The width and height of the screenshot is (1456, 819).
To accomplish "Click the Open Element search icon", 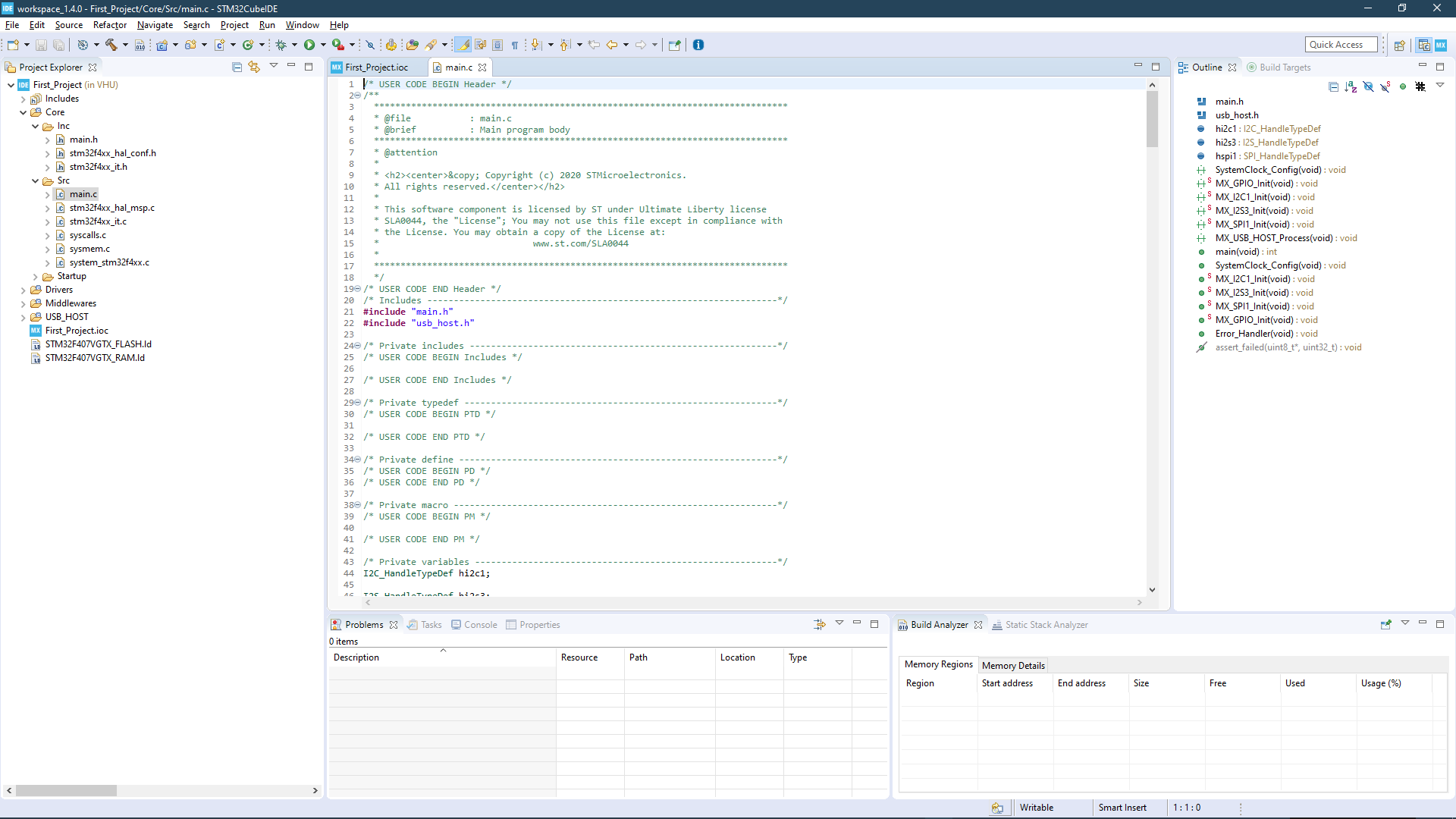I will pos(435,45).
